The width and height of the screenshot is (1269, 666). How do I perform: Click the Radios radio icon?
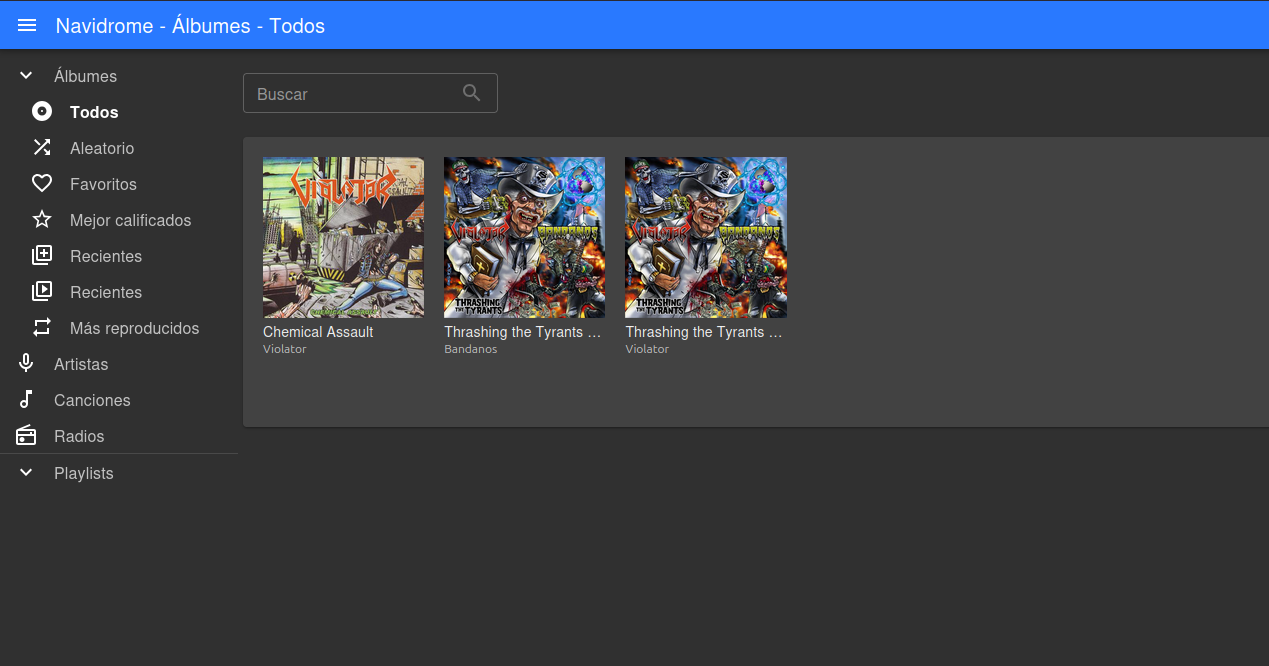(27, 436)
